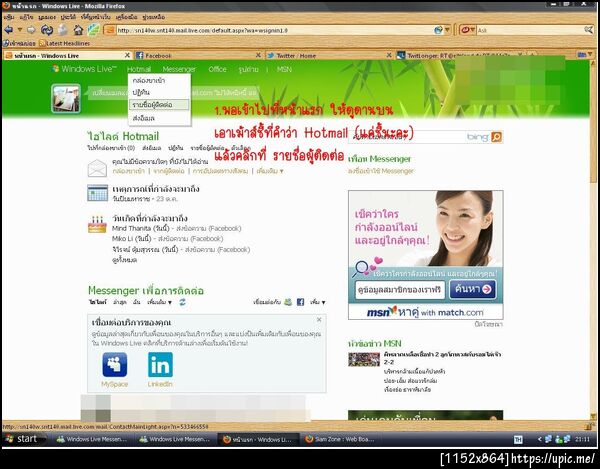Go to browser Home page icon
Screen dimensions: 600x469
(78, 30)
